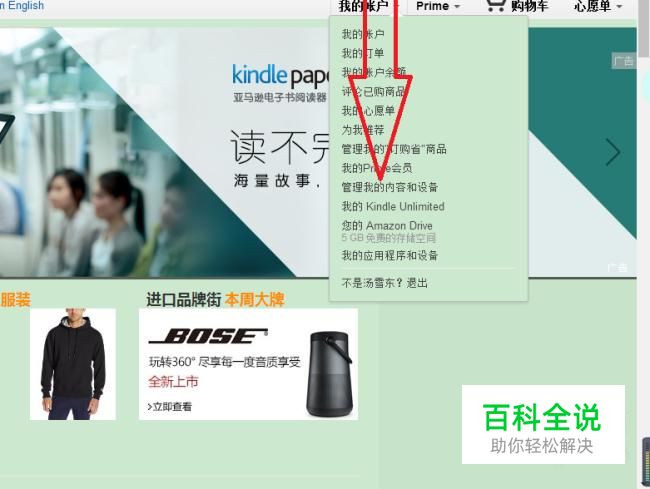Expand the 心愿单 dropdown arrow

tap(619, 6)
